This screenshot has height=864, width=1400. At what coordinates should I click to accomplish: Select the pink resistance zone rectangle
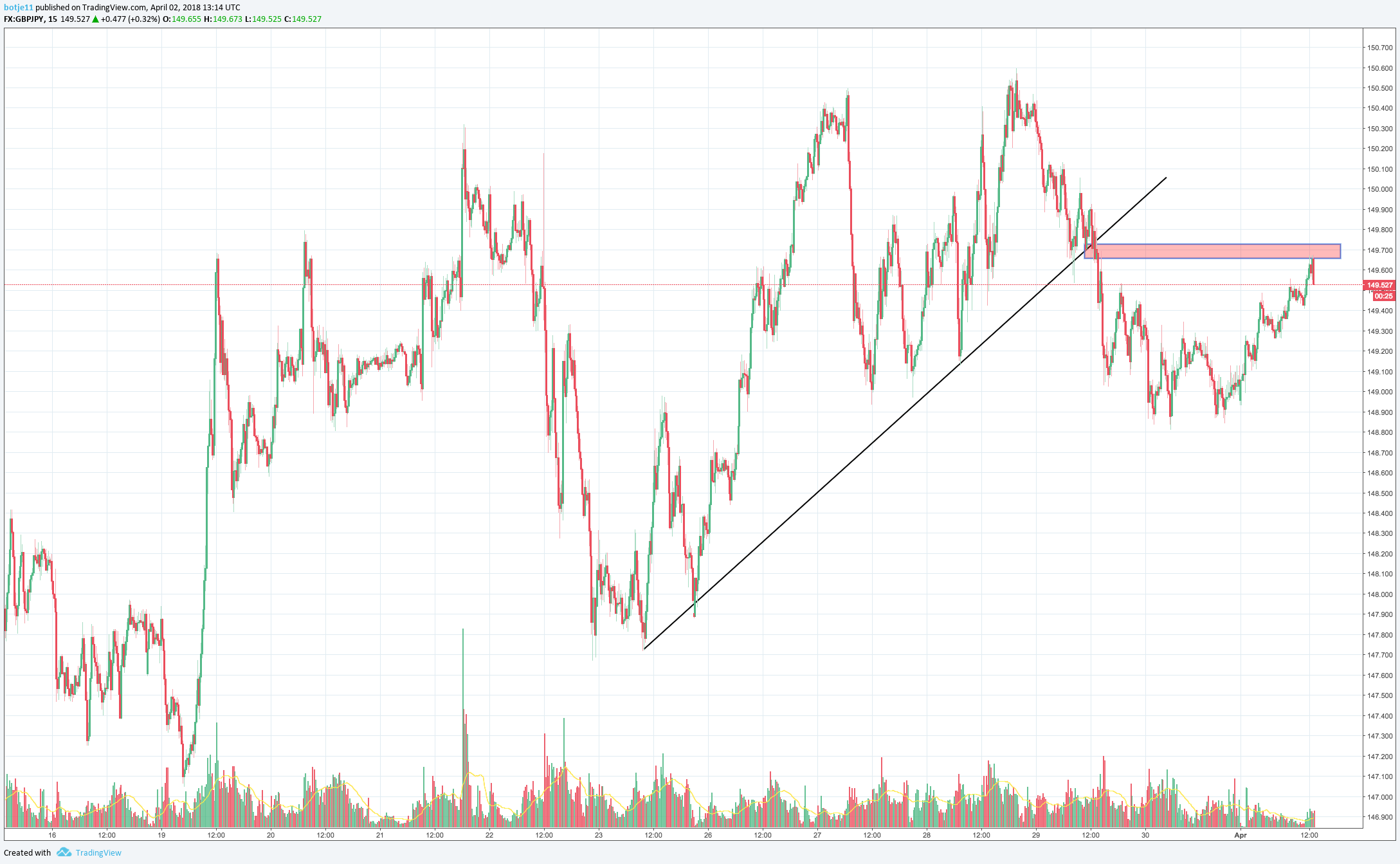[1212, 251]
